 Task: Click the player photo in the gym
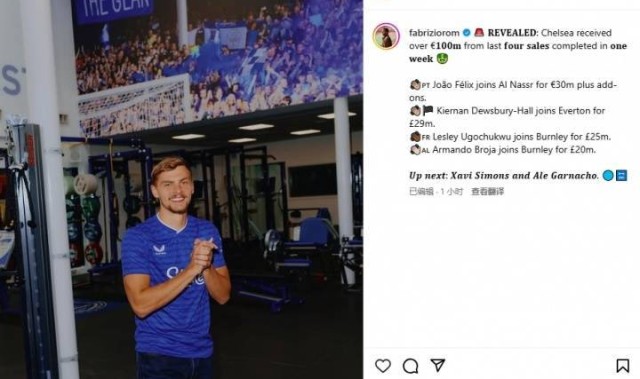pyautogui.click(x=181, y=189)
